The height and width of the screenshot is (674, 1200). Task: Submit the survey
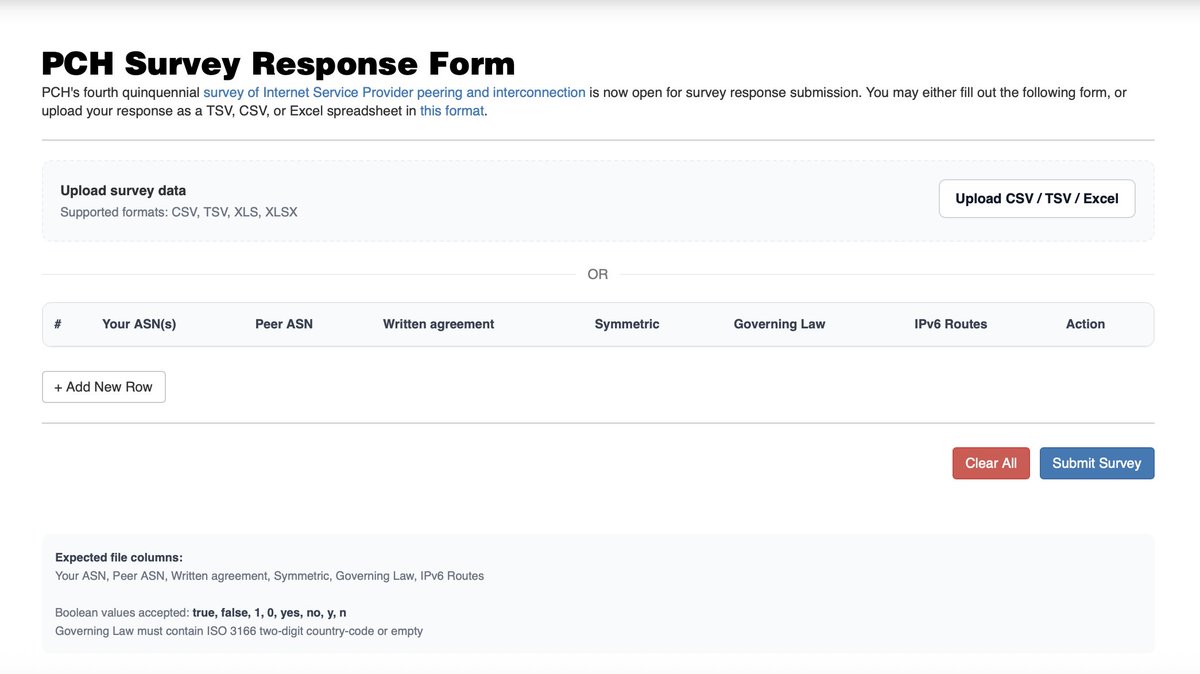pos(1097,463)
